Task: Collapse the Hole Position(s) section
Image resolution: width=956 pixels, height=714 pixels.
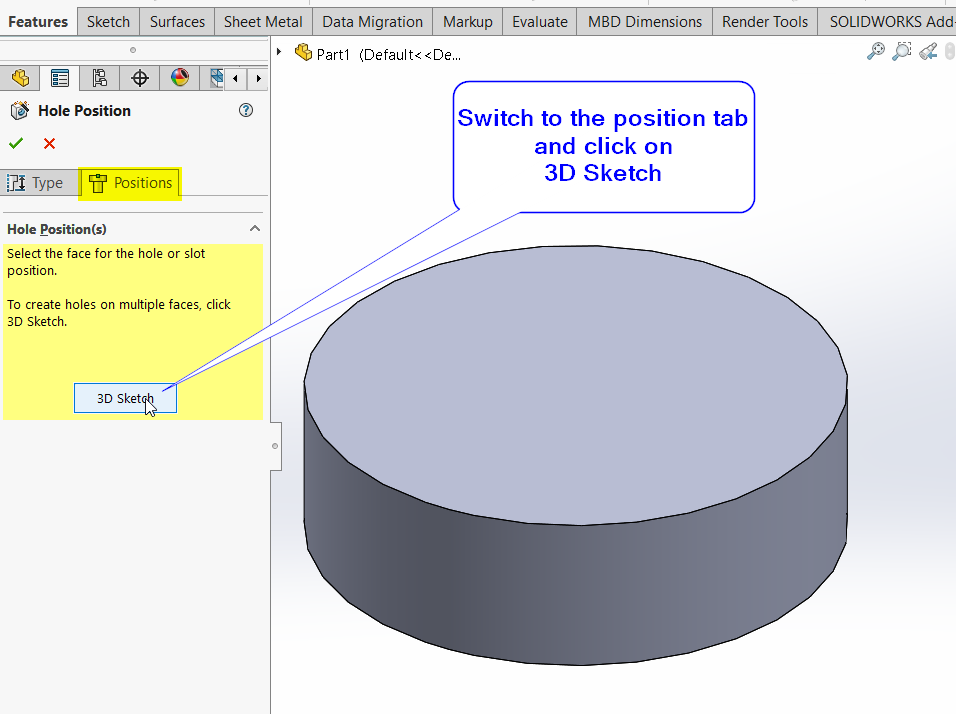Action: coord(254,229)
